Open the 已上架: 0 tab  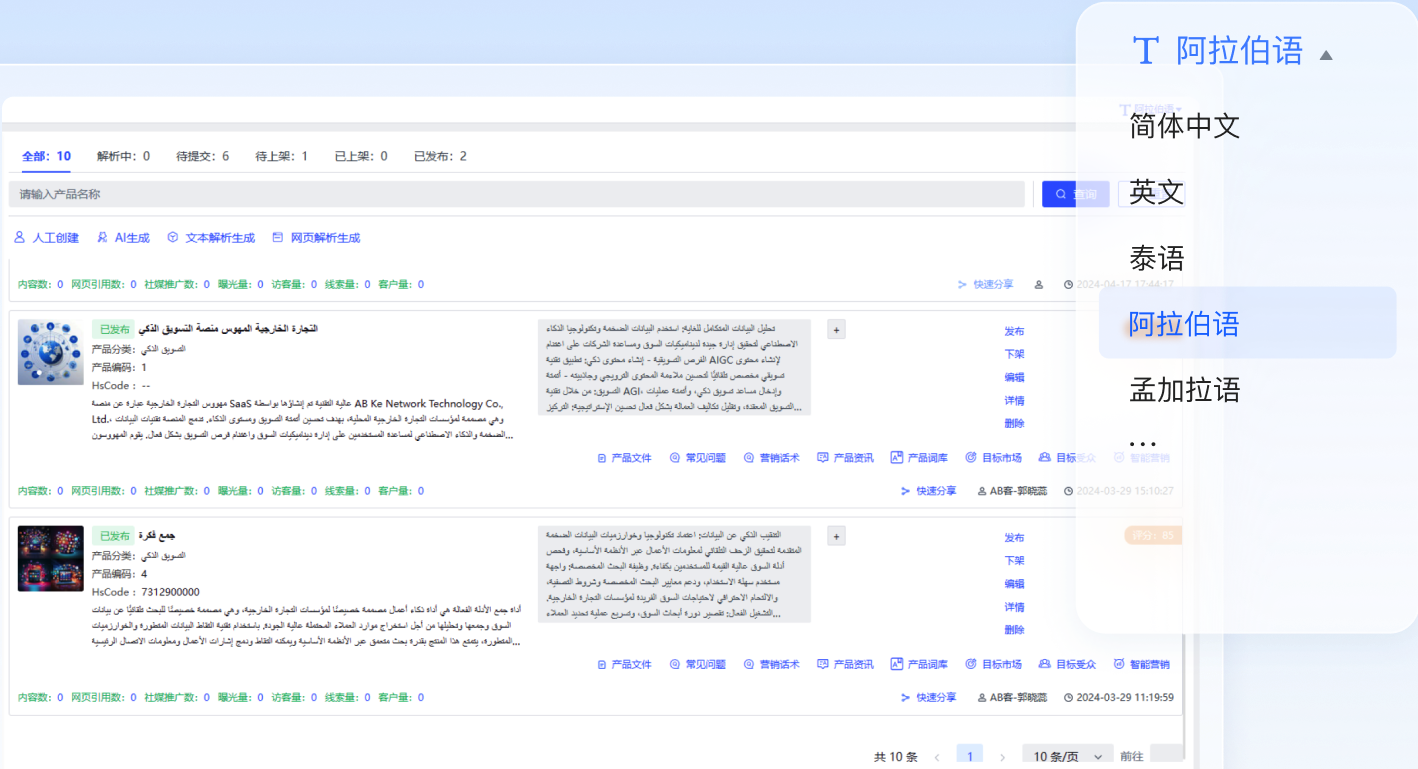coord(360,156)
